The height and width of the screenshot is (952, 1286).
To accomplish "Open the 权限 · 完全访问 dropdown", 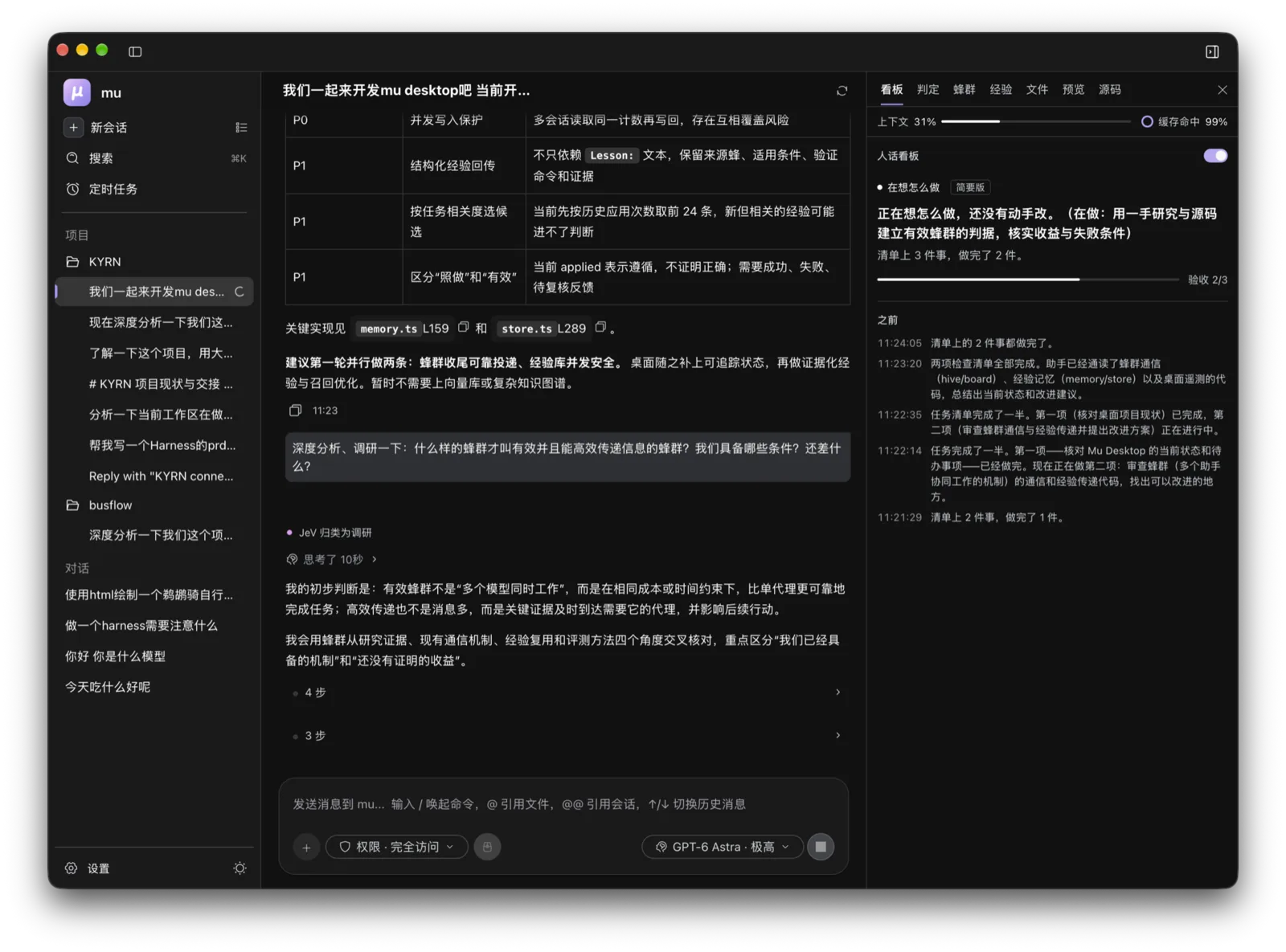I will [x=397, y=847].
